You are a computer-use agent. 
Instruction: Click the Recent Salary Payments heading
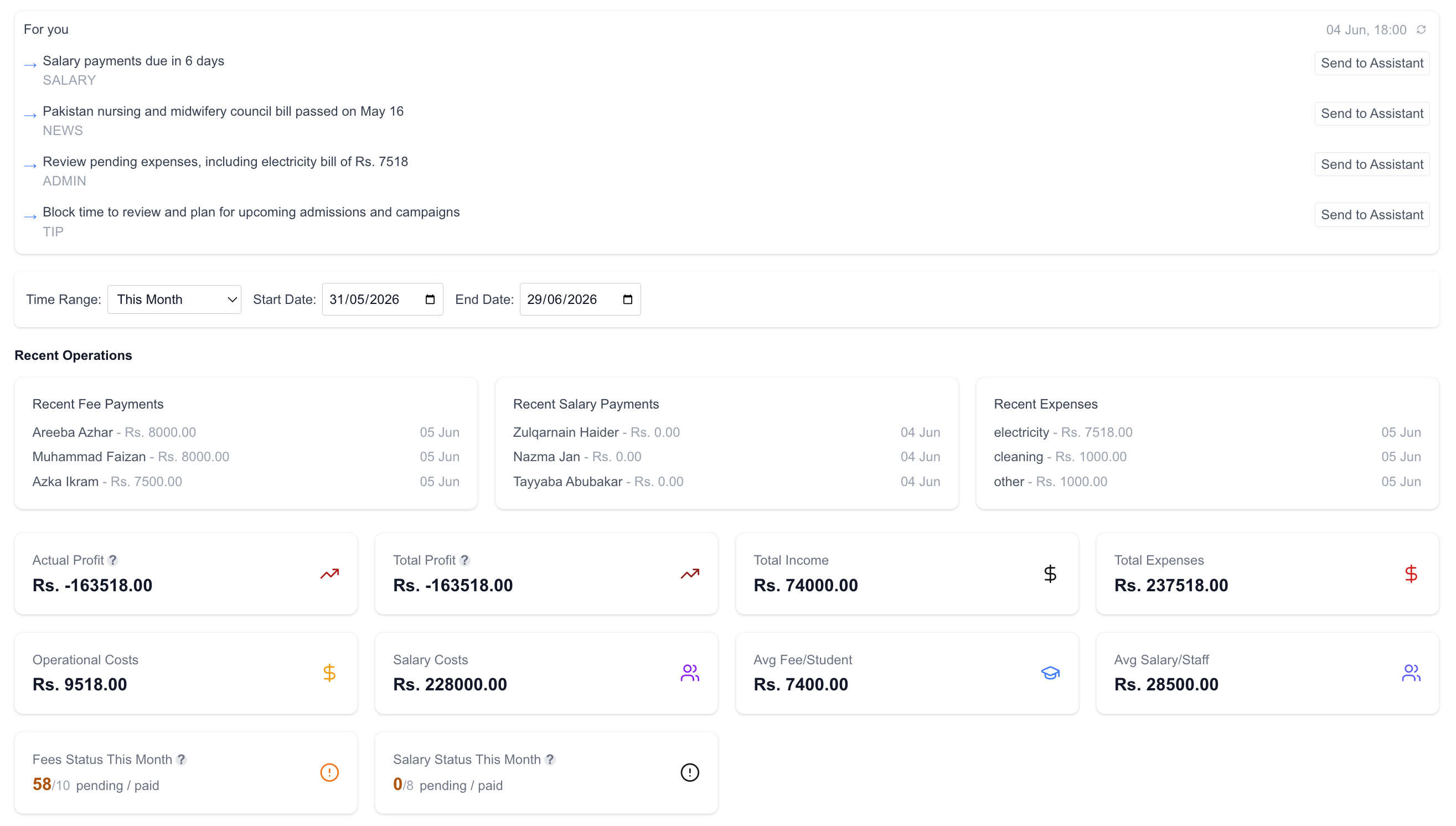tap(586, 404)
